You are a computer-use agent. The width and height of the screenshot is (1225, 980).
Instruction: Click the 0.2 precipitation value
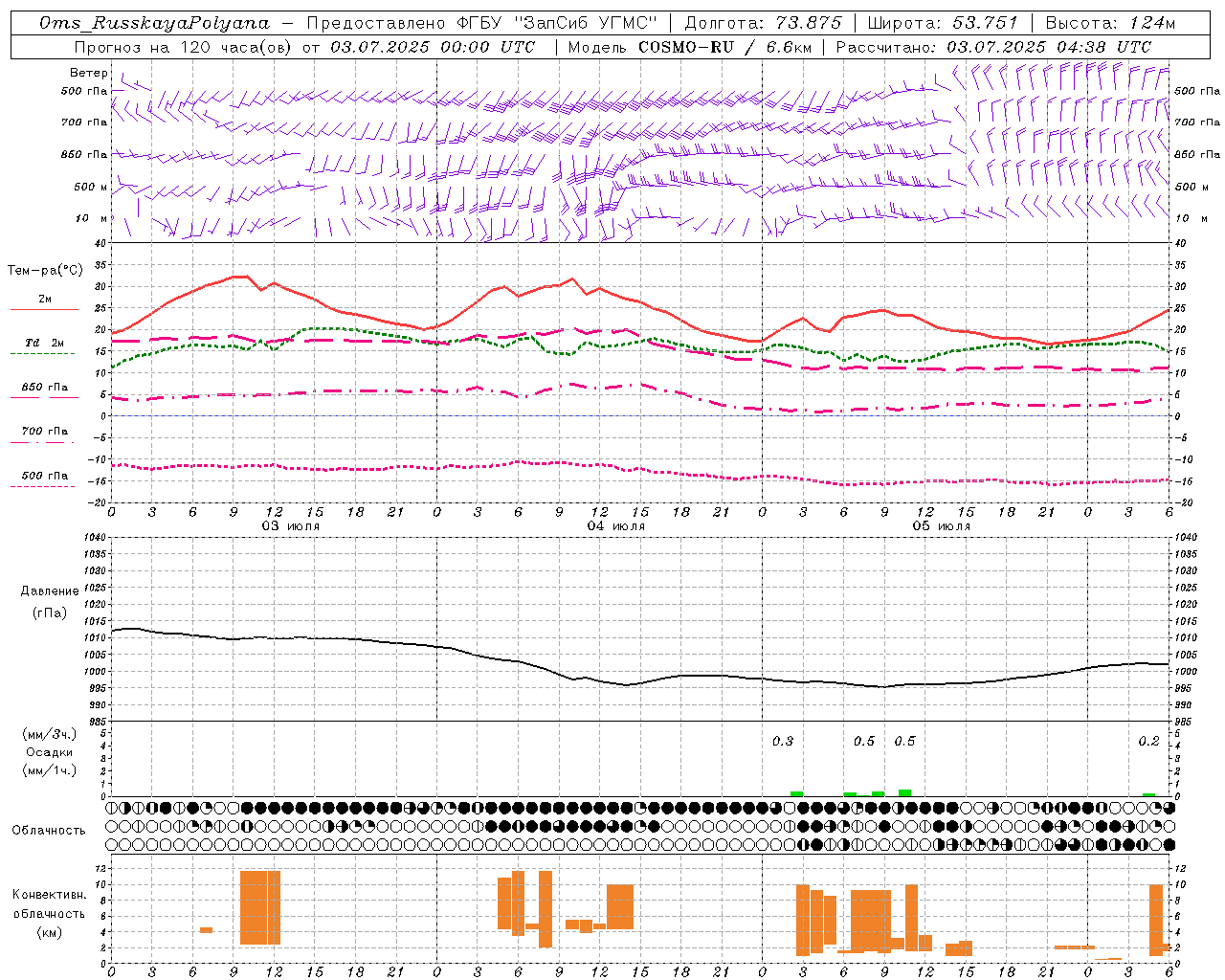pyautogui.click(x=1148, y=741)
